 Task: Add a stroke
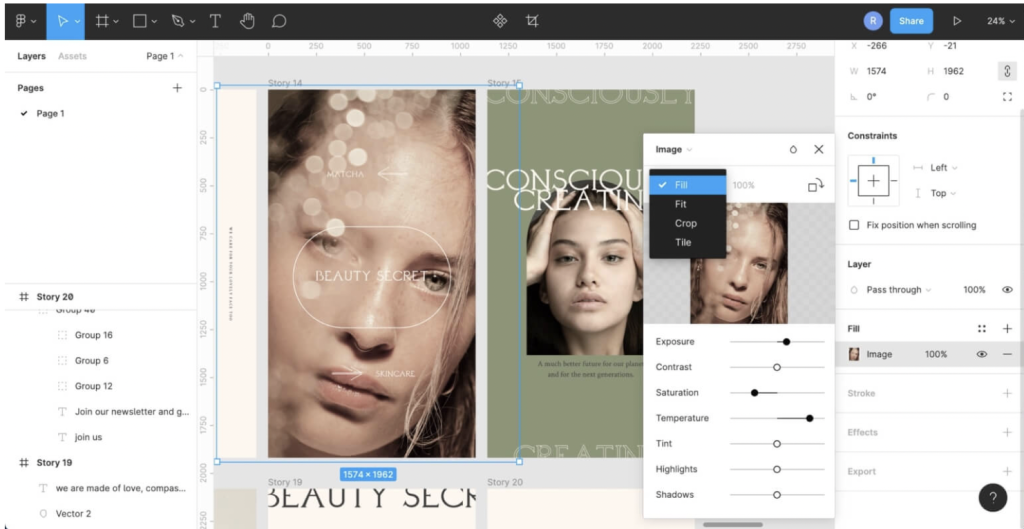(1007, 393)
